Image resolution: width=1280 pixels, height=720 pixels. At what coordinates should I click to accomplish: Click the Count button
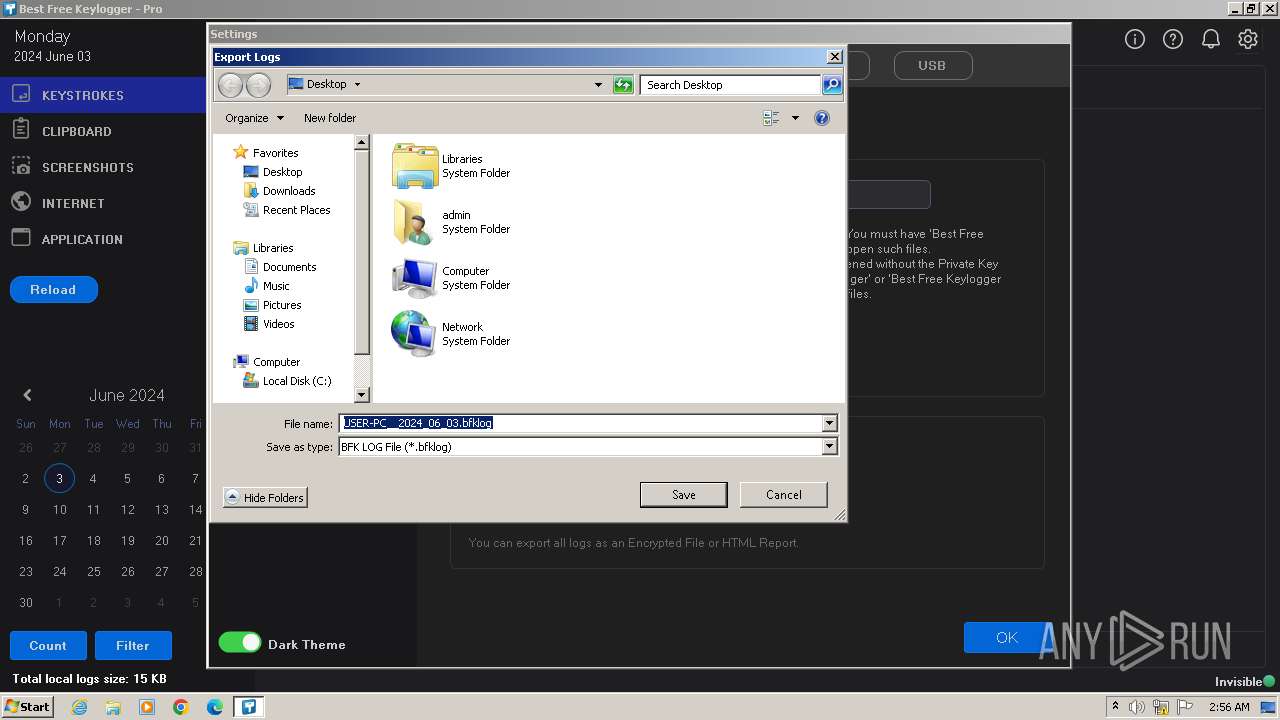click(48, 646)
